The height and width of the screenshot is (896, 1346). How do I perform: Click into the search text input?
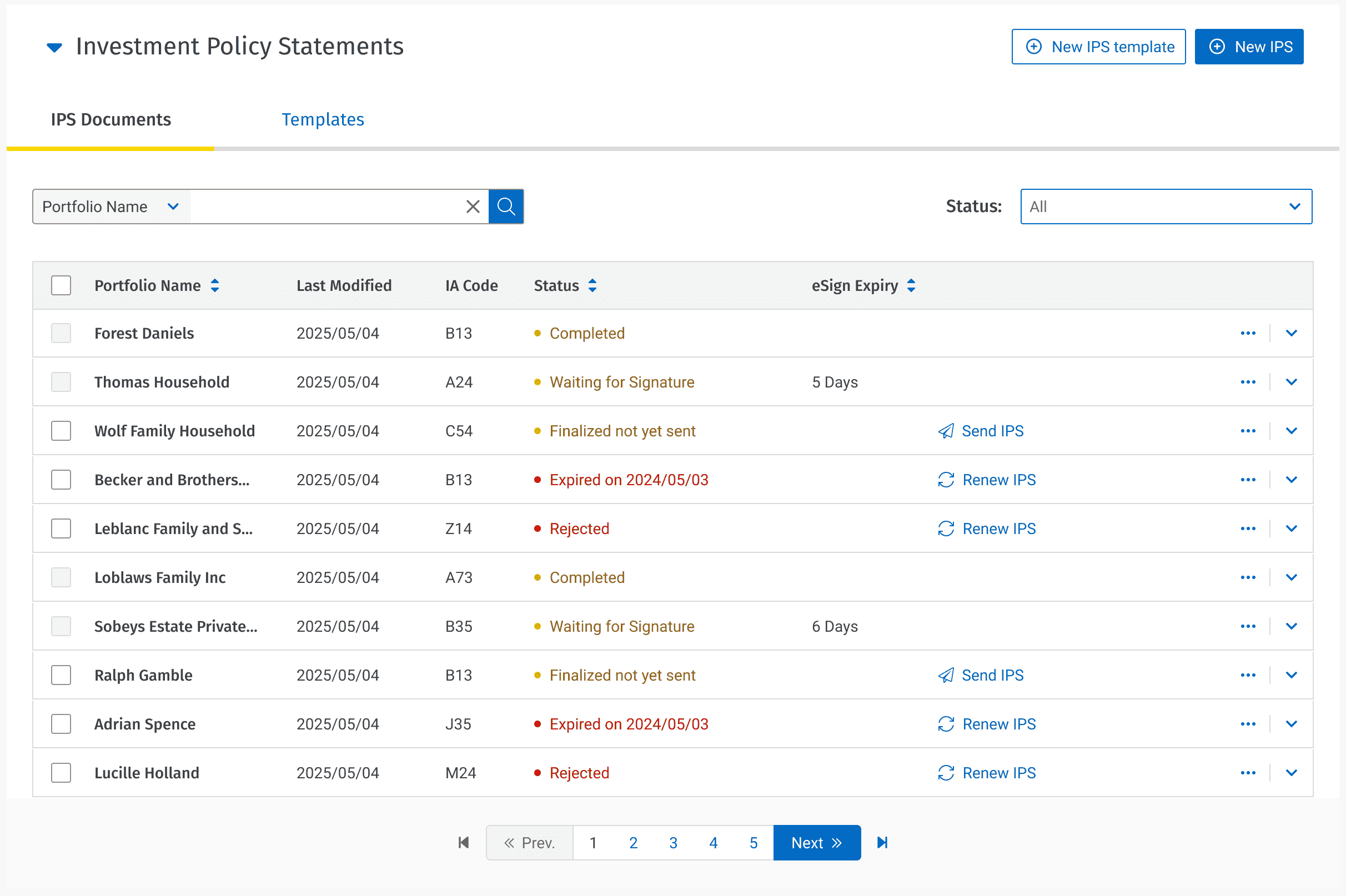click(x=325, y=207)
